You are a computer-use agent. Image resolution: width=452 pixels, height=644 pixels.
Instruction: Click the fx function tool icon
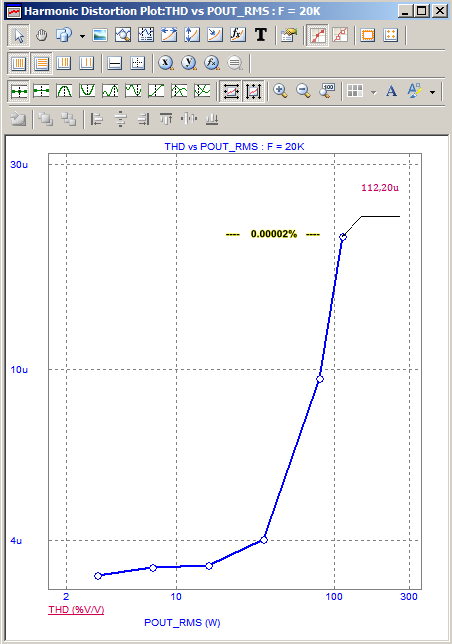(237, 35)
